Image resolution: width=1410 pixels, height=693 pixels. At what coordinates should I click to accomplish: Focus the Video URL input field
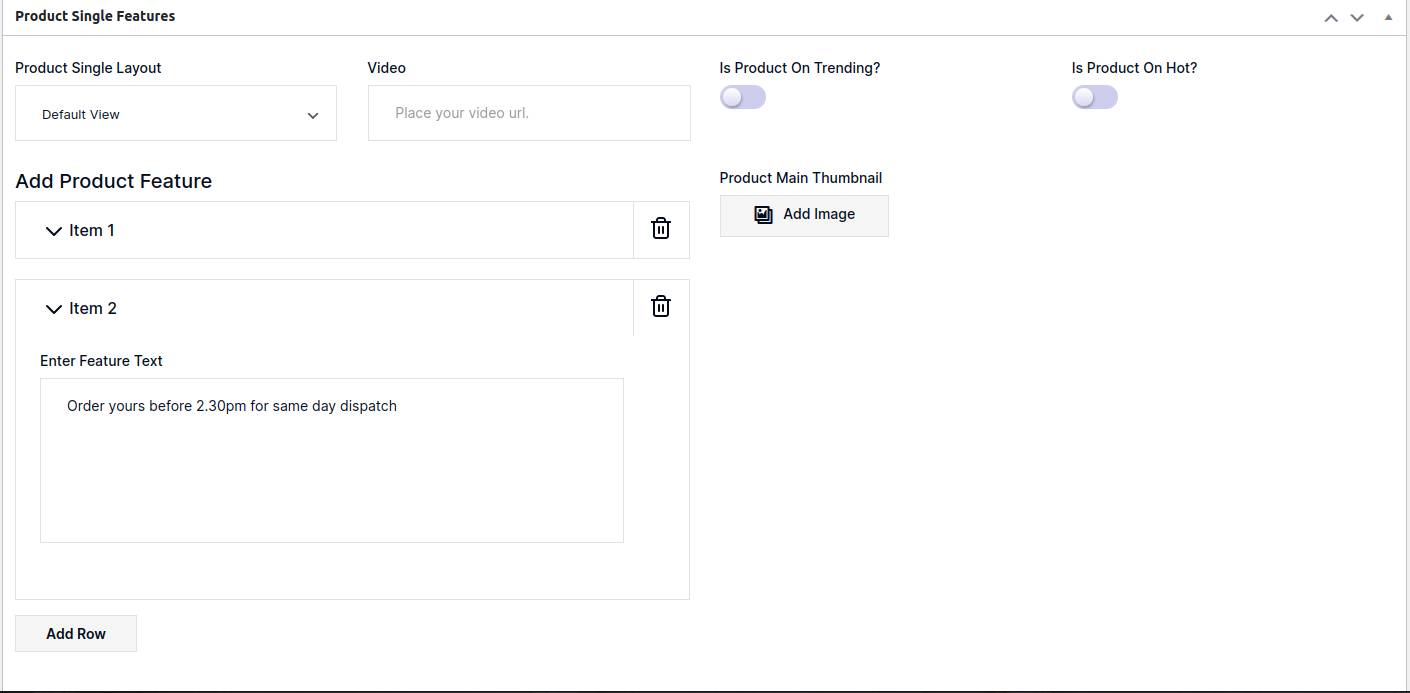click(x=529, y=113)
